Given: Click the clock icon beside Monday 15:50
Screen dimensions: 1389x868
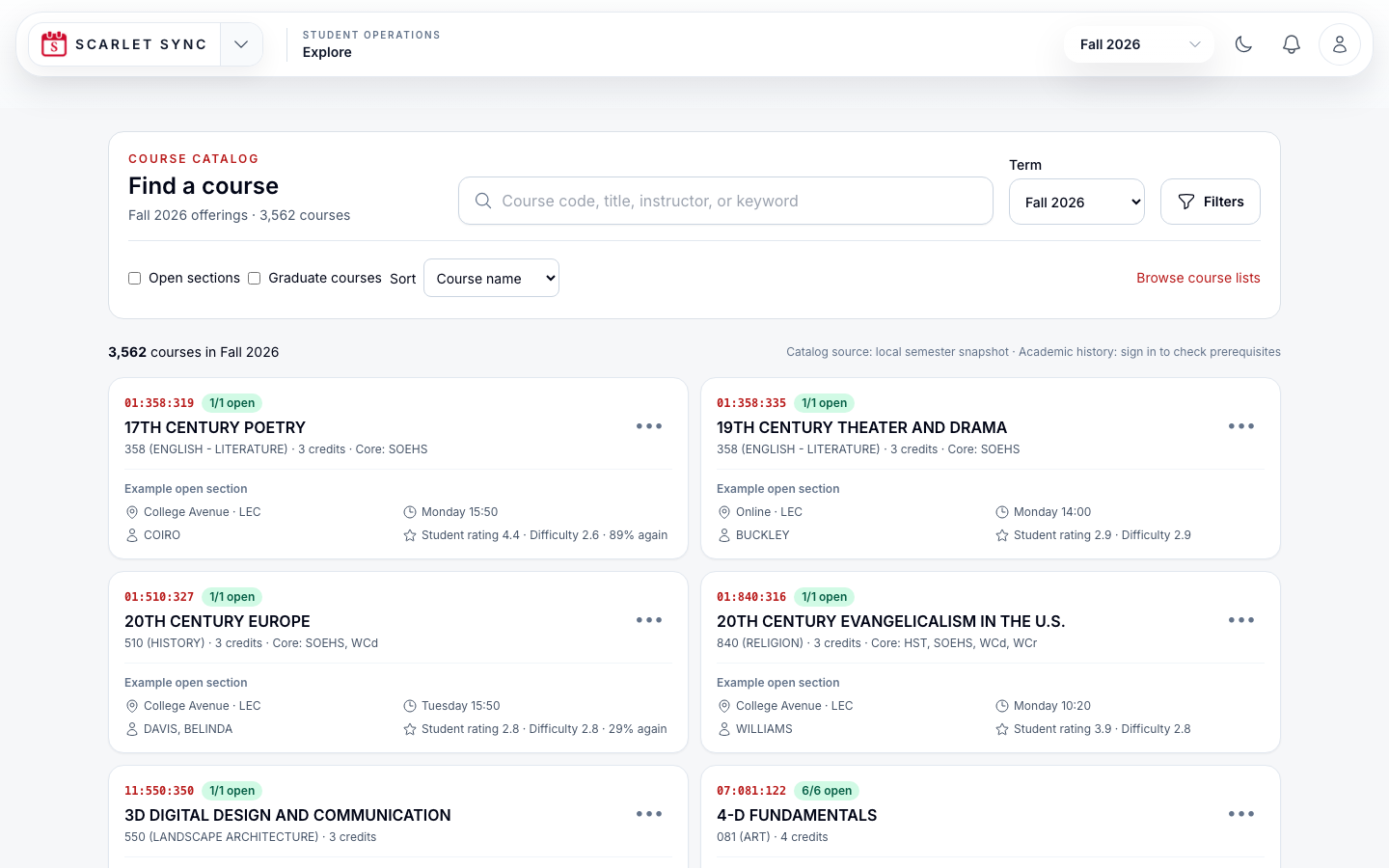Looking at the screenshot, I should click(x=410, y=512).
